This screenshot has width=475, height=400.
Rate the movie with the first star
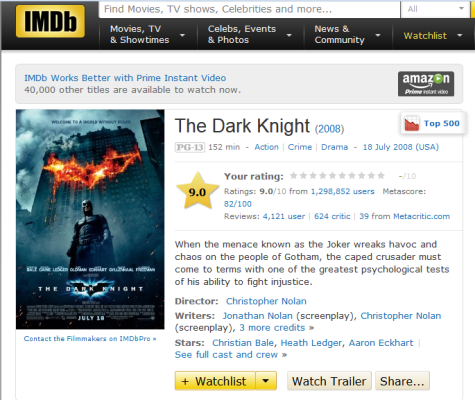pyautogui.click(x=294, y=176)
